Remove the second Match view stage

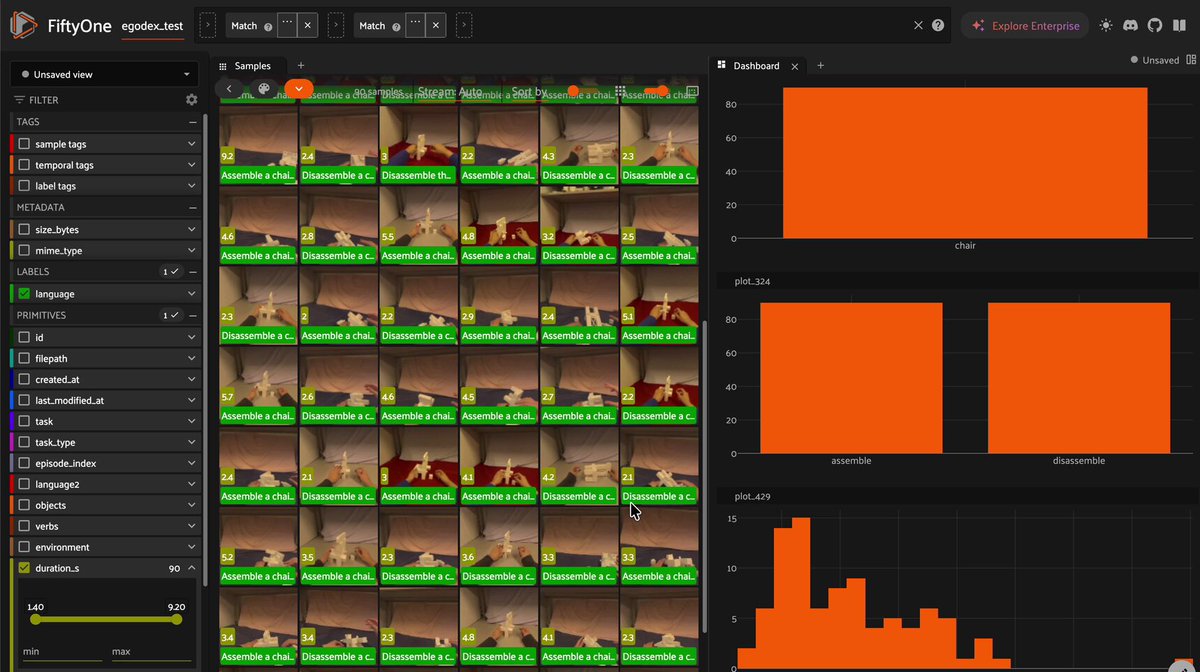point(435,26)
